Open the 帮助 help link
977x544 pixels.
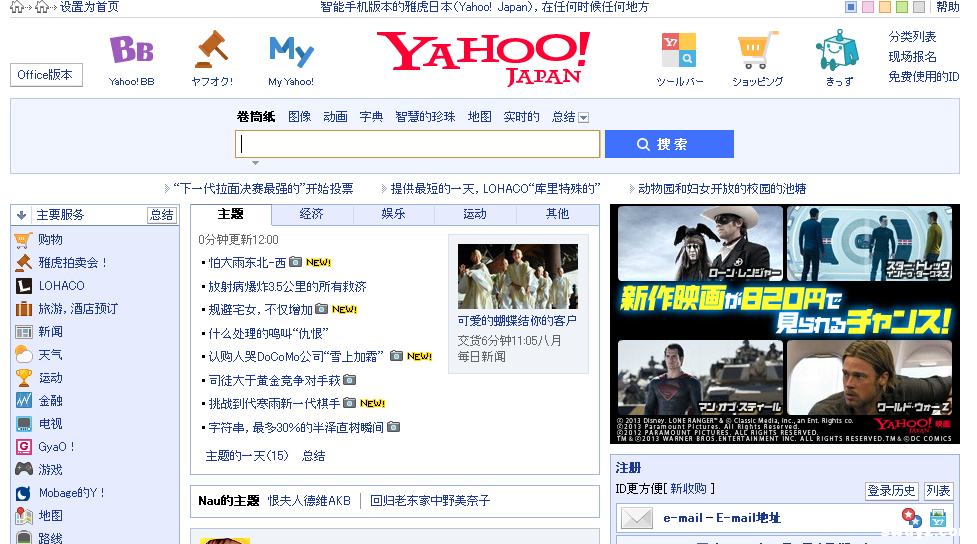(x=947, y=7)
